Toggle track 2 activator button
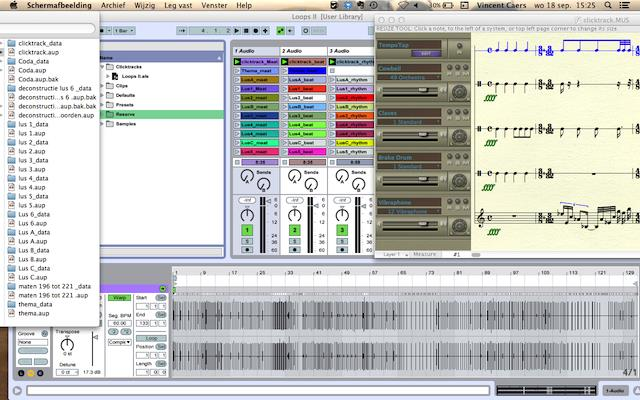Screen dimensions: 640x400 pyautogui.click(x=295, y=231)
